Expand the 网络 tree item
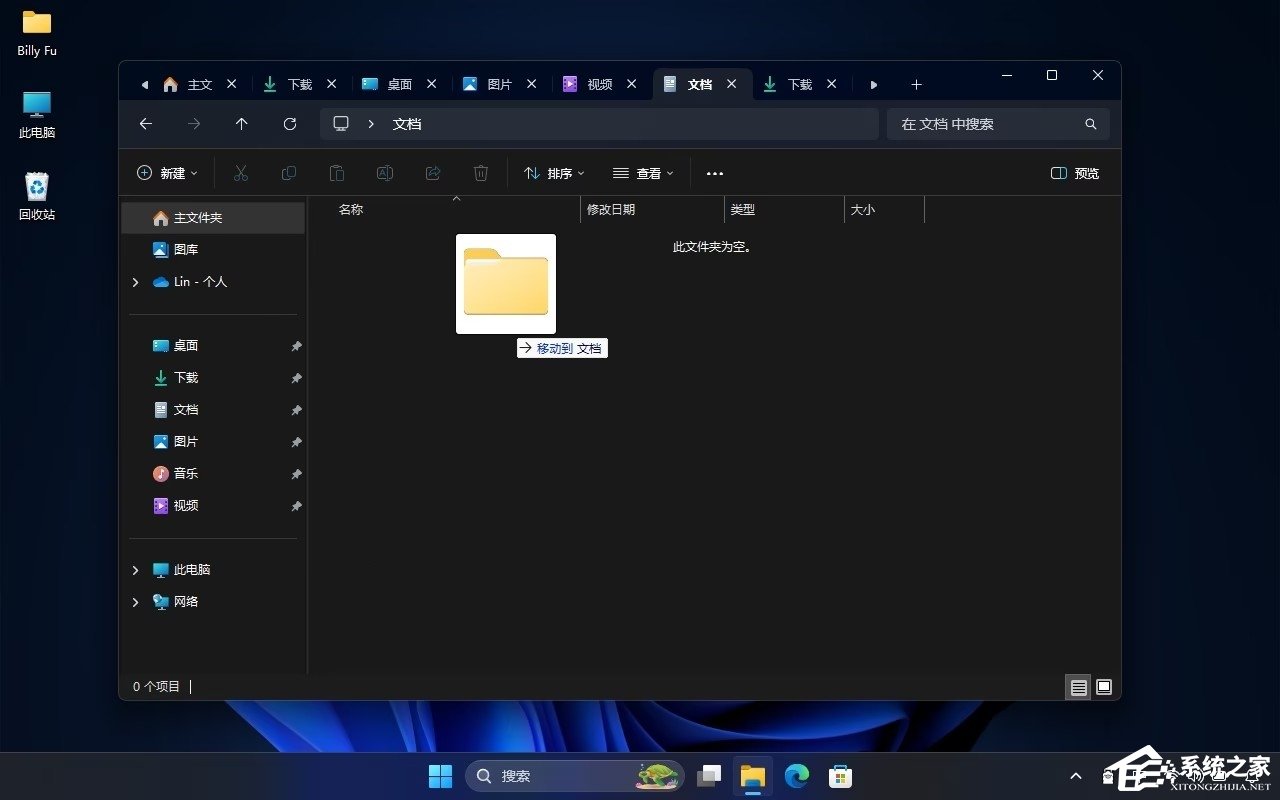Image resolution: width=1280 pixels, height=800 pixels. pyautogui.click(x=136, y=601)
